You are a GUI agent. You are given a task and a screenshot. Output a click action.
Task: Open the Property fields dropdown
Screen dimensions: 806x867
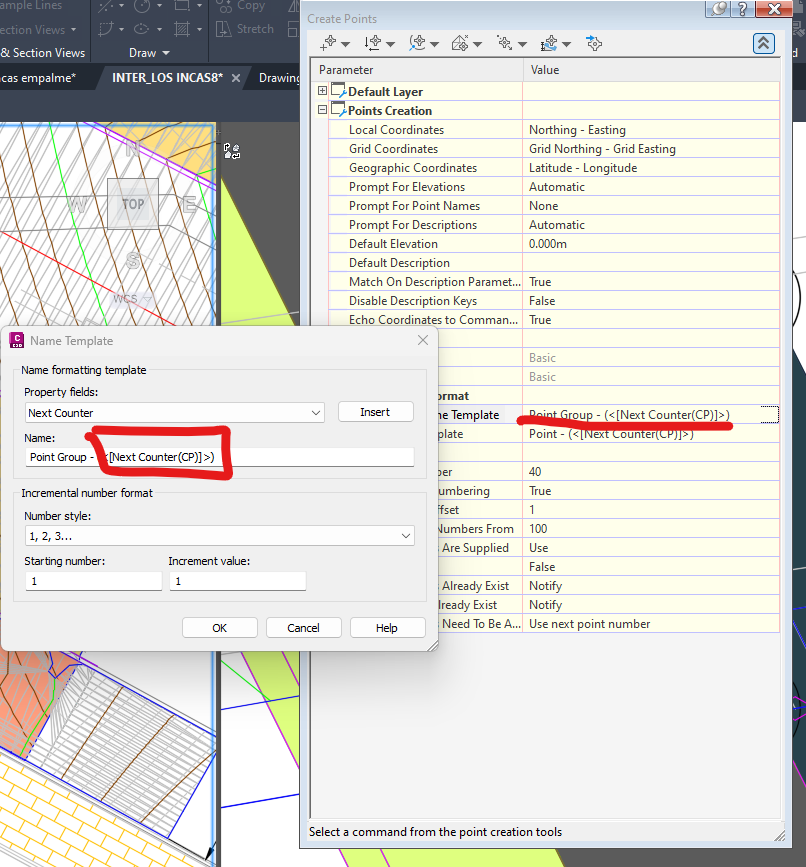[316, 412]
